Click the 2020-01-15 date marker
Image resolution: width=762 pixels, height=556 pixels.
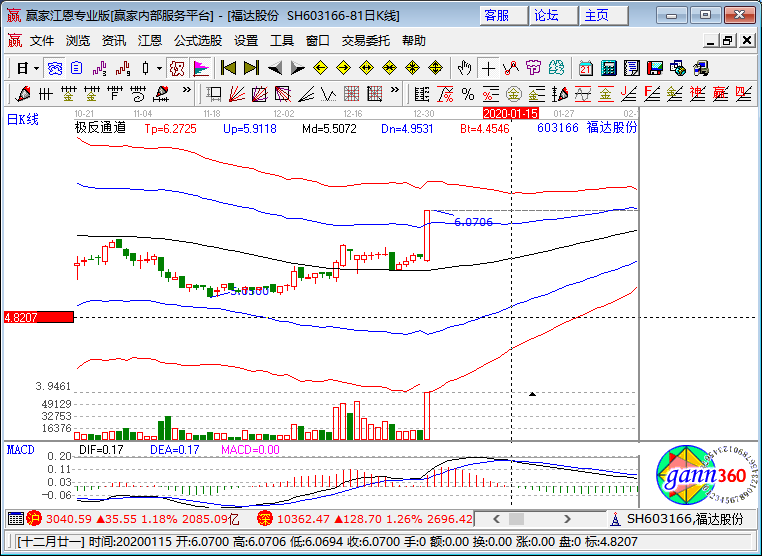click(511, 114)
